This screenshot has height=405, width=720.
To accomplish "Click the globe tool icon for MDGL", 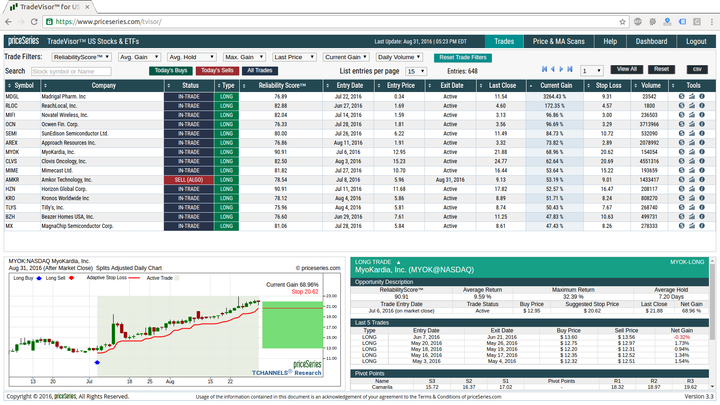I will pos(682,96).
